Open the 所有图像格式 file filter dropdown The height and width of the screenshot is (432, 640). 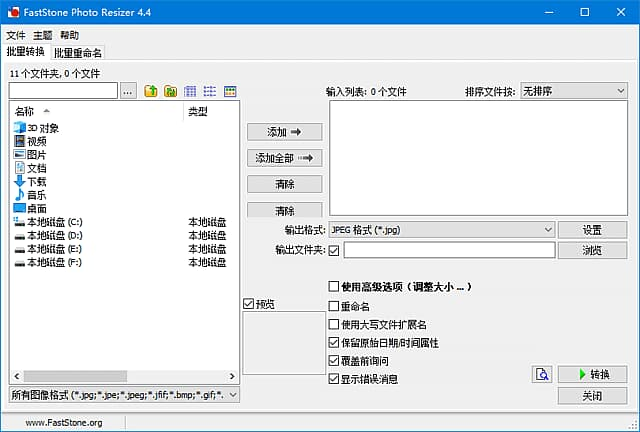124,396
